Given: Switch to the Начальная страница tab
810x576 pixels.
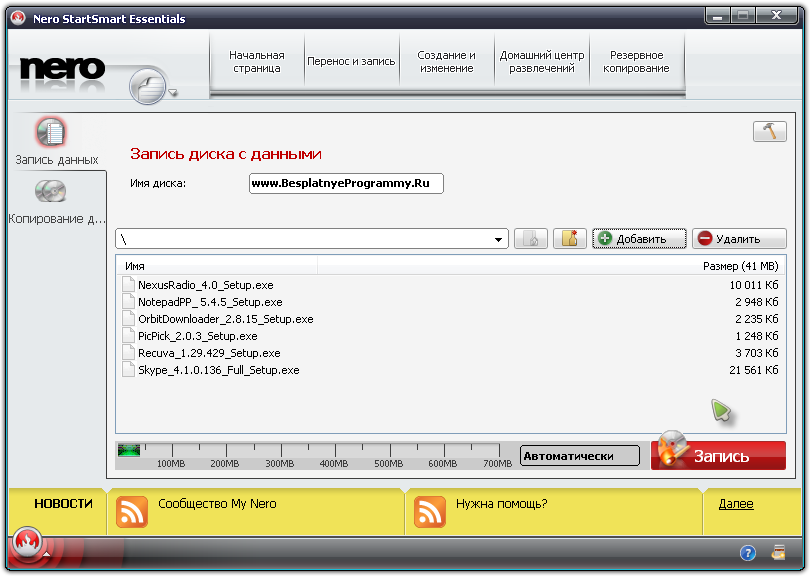Looking at the screenshot, I should pos(257,61).
